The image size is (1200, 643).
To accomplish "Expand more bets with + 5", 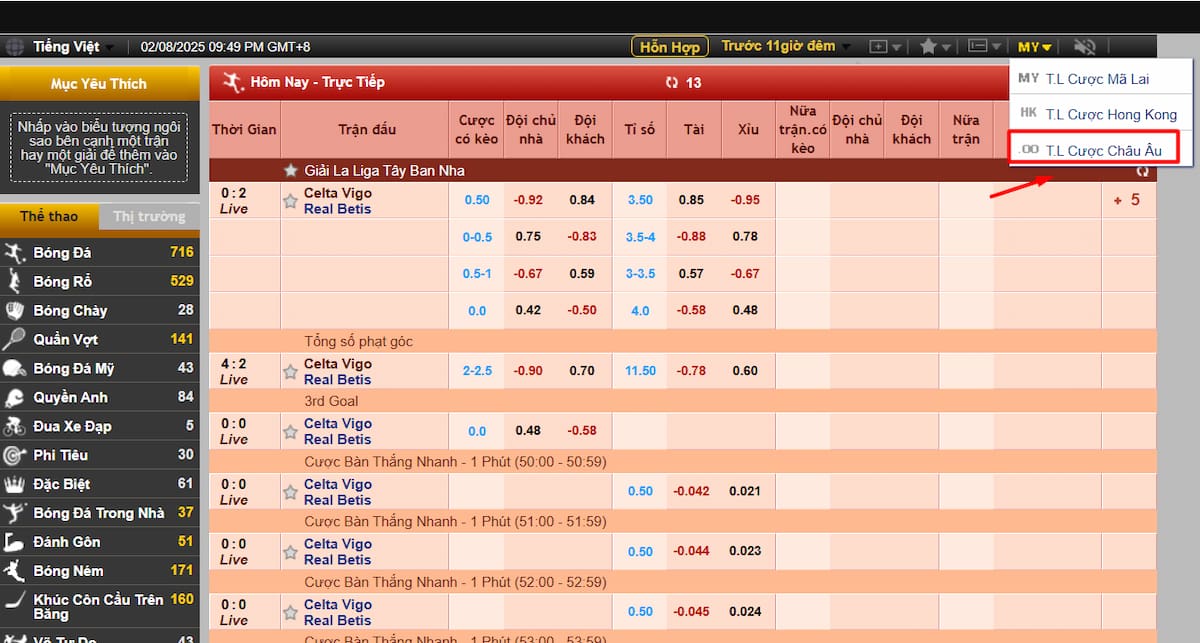I will click(x=1127, y=200).
